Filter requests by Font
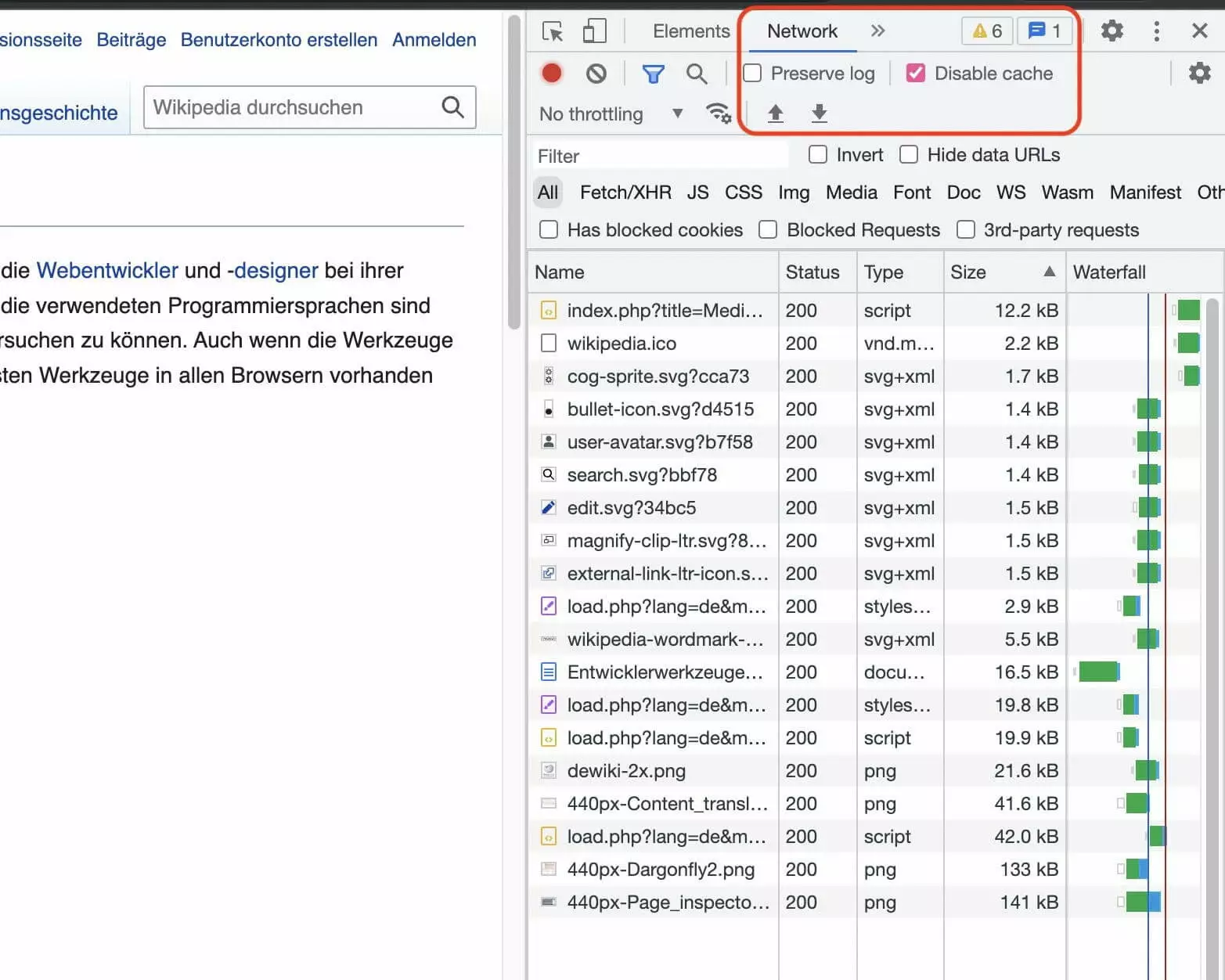This screenshot has height=980, width=1225. click(912, 193)
